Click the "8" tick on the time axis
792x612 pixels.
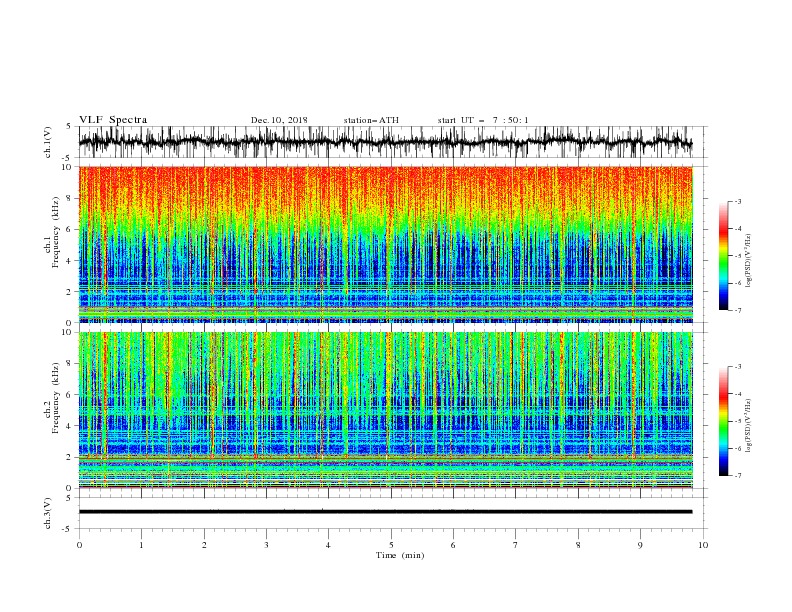click(x=578, y=545)
